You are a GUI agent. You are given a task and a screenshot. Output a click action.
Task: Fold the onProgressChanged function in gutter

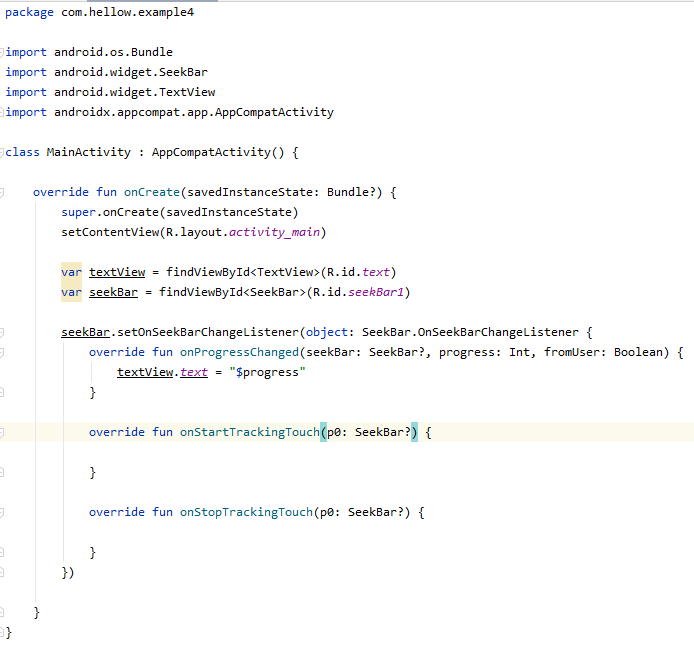tap(2, 352)
